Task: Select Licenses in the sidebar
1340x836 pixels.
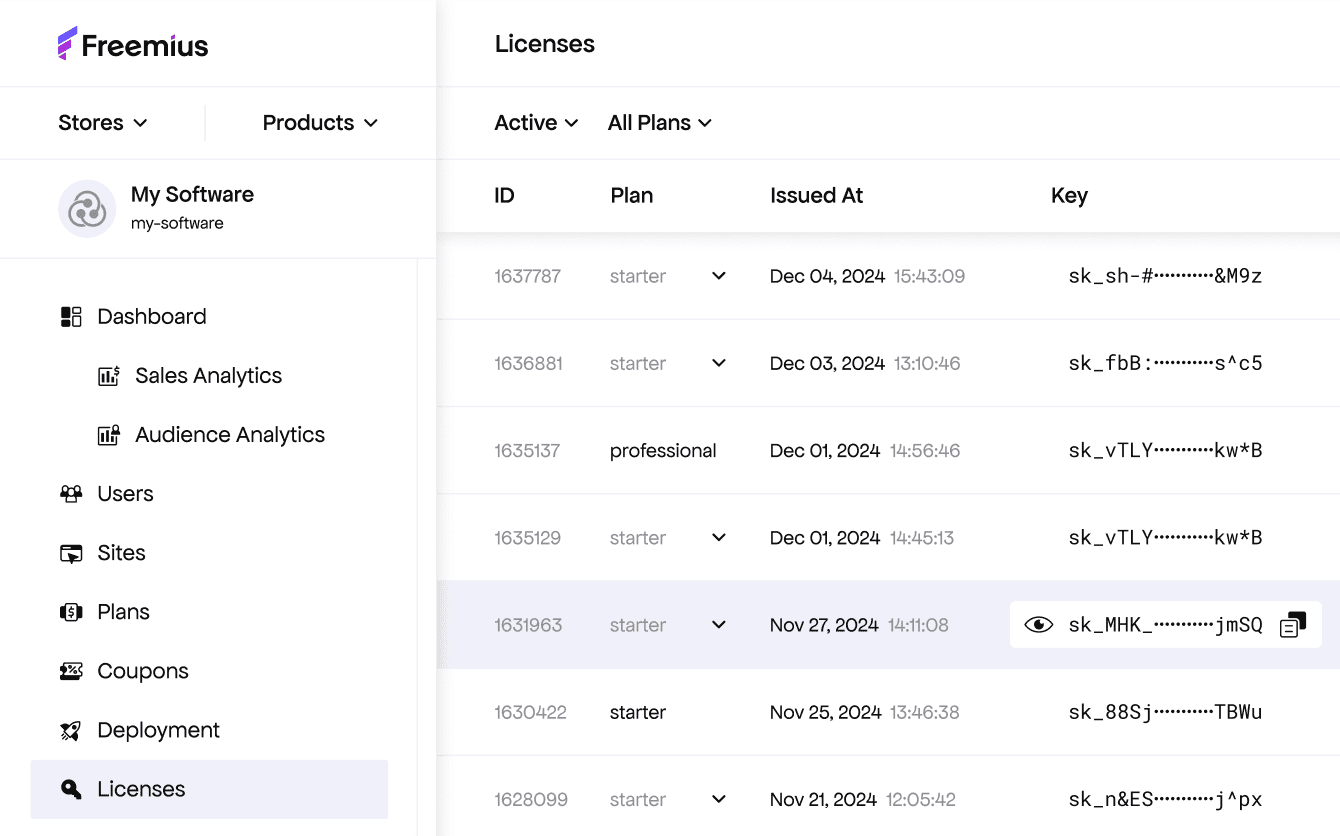Action: [x=141, y=789]
